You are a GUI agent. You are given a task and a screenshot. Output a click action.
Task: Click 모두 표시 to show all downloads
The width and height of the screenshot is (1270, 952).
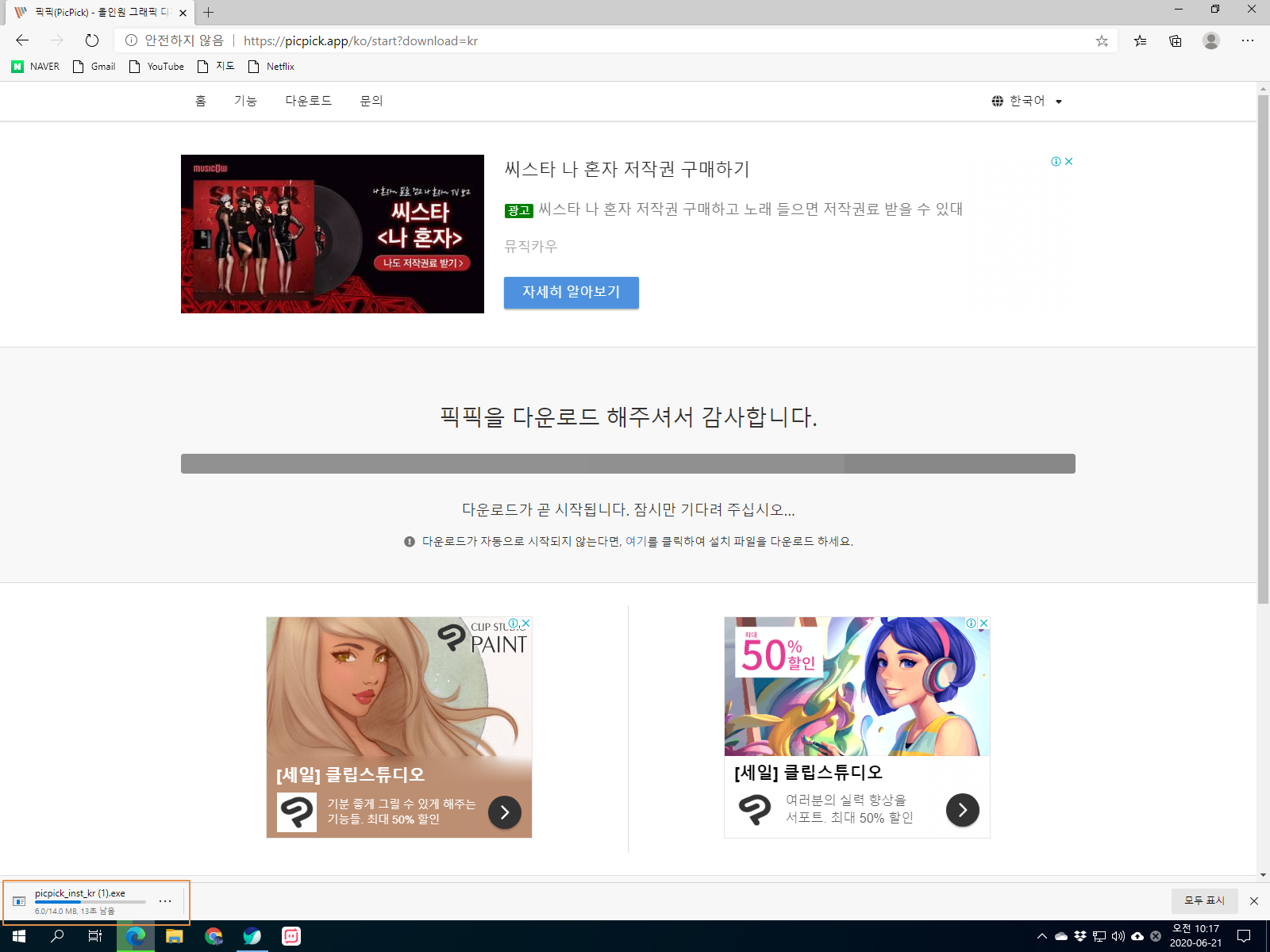point(1204,900)
